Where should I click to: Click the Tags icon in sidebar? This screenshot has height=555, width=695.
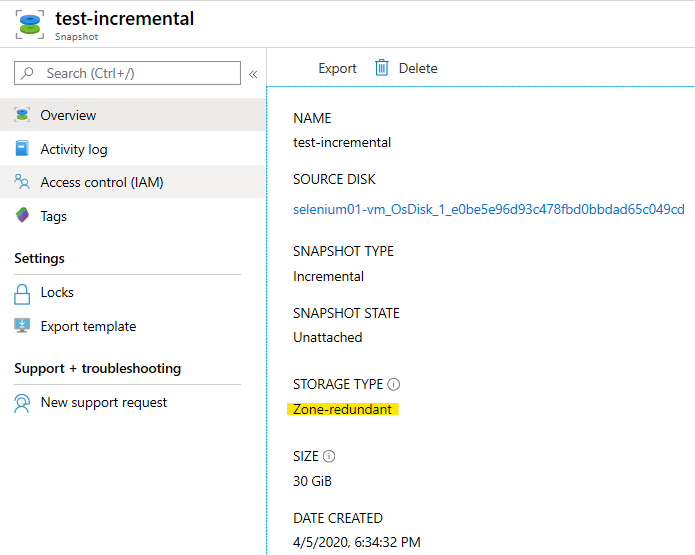pos(22,215)
